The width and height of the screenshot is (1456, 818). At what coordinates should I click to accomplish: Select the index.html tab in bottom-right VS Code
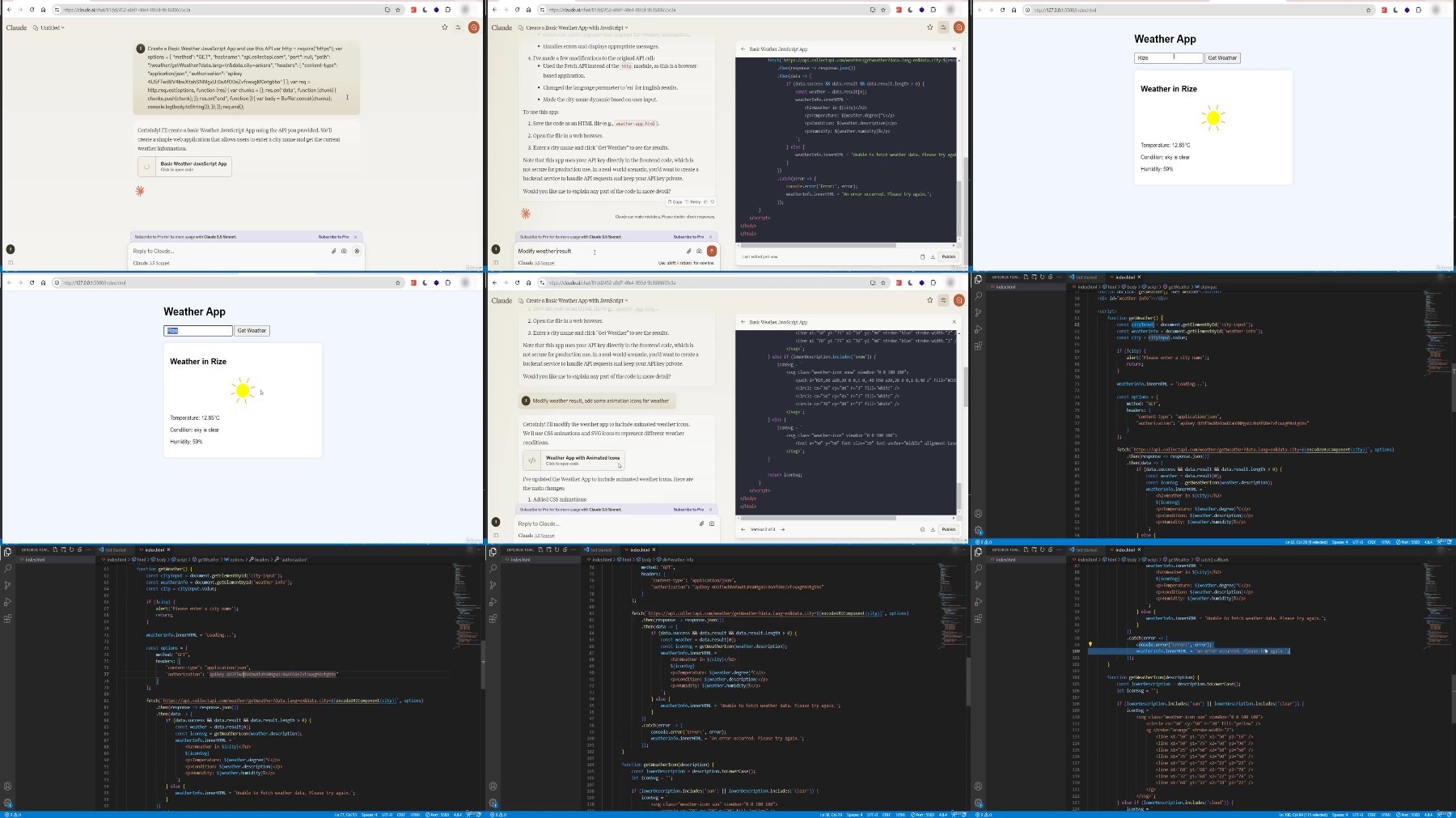[1126, 549]
